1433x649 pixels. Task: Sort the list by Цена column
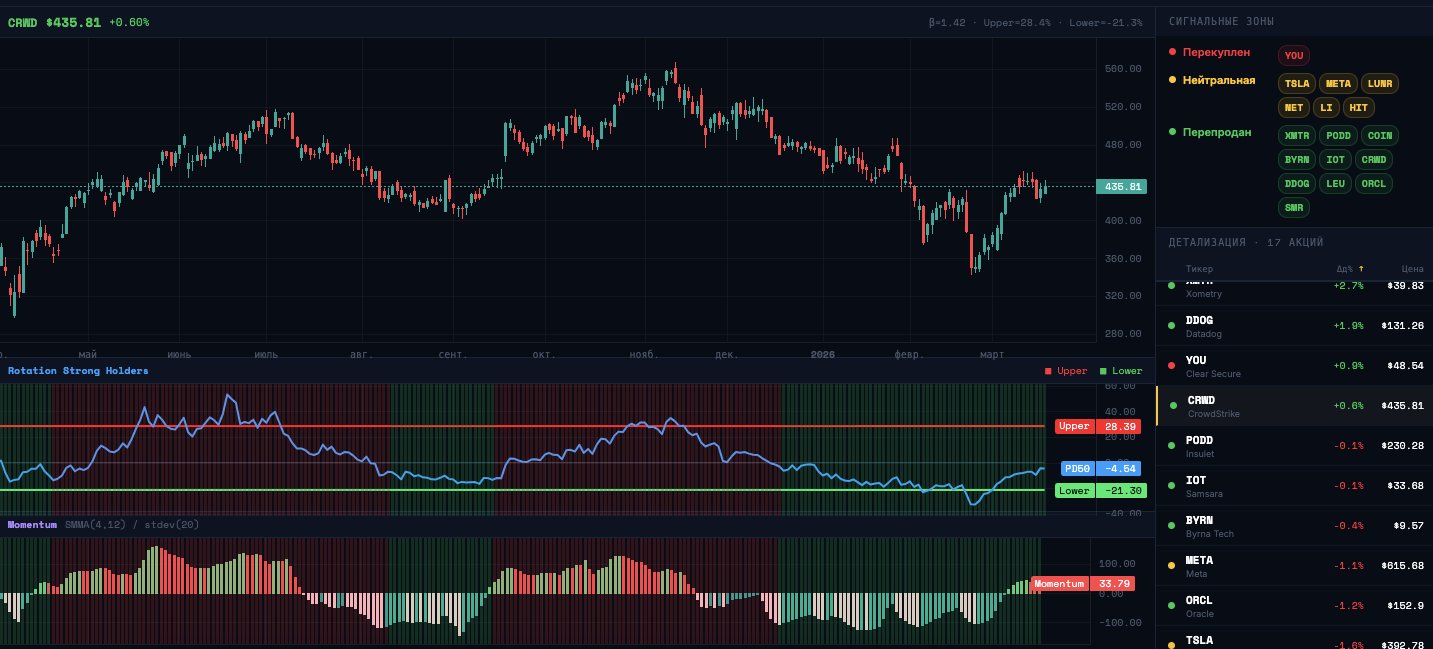click(1411, 269)
